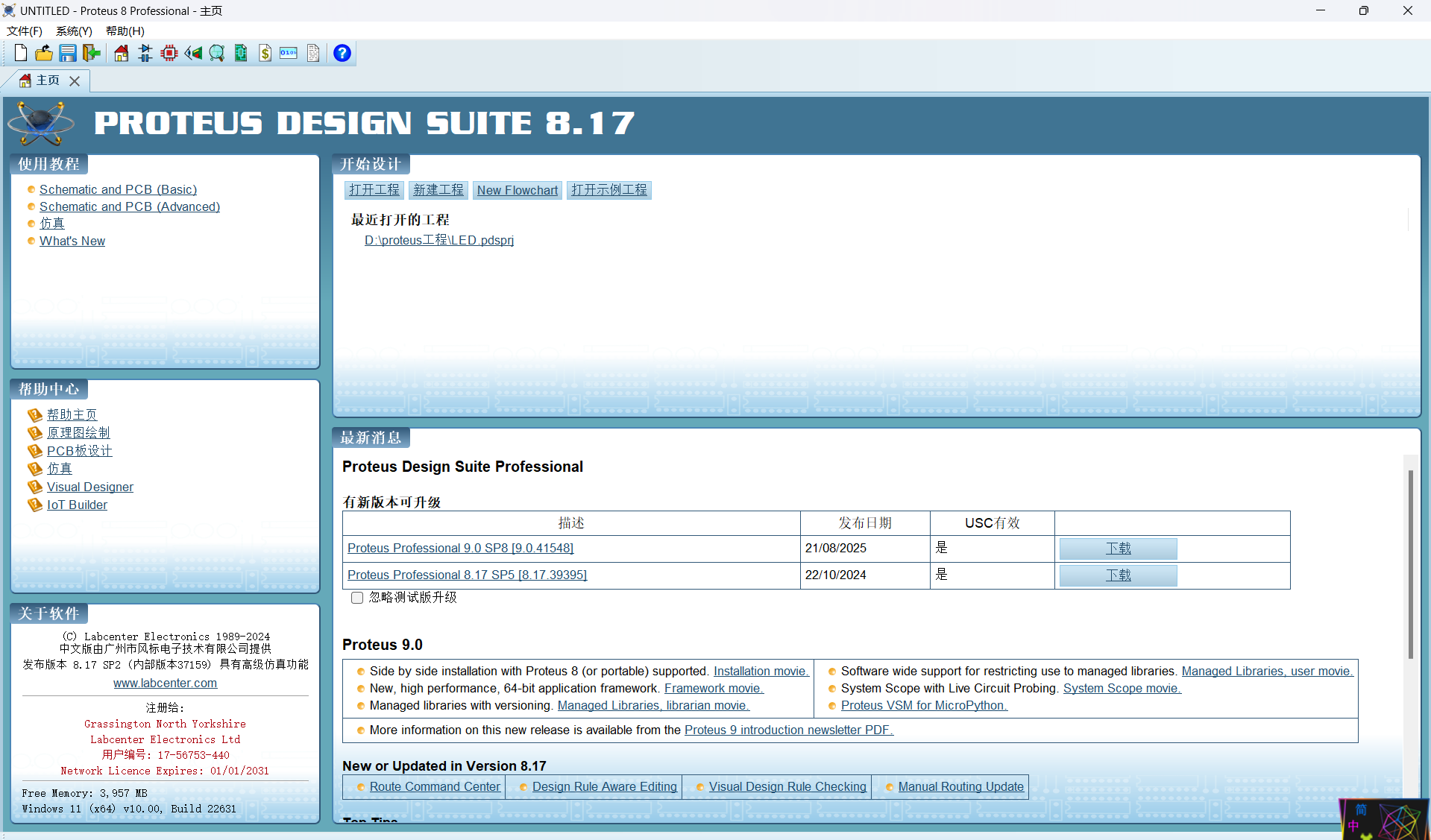Open Schematic and PCB (Basic) tutorial

tap(119, 189)
